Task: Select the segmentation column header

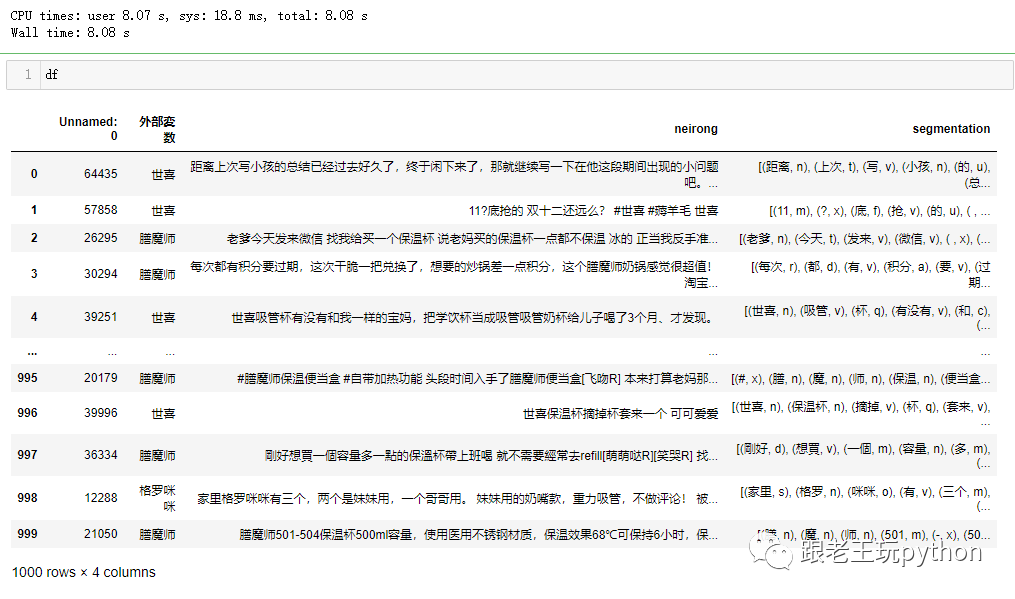Action: 950,129
